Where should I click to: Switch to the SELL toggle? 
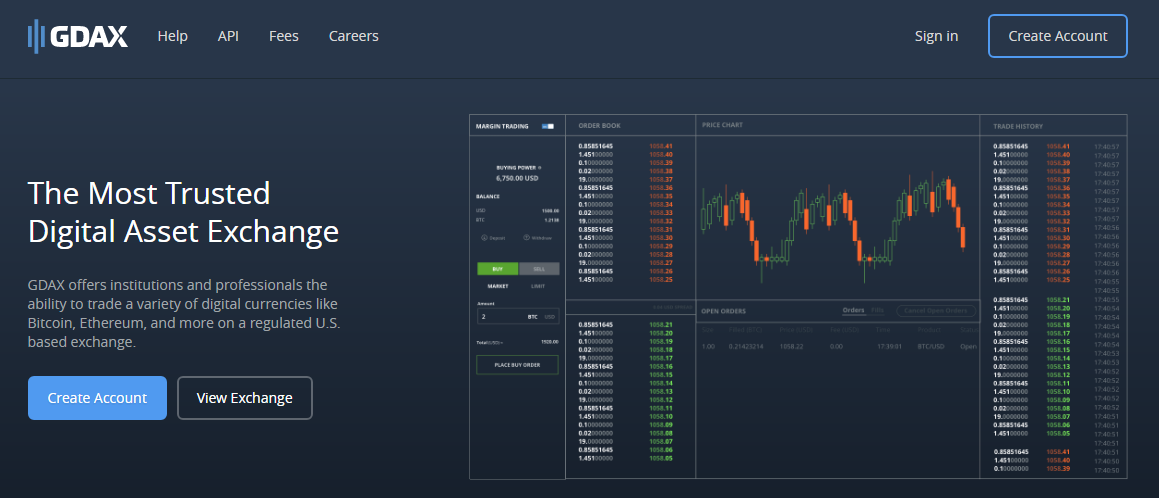coord(539,269)
